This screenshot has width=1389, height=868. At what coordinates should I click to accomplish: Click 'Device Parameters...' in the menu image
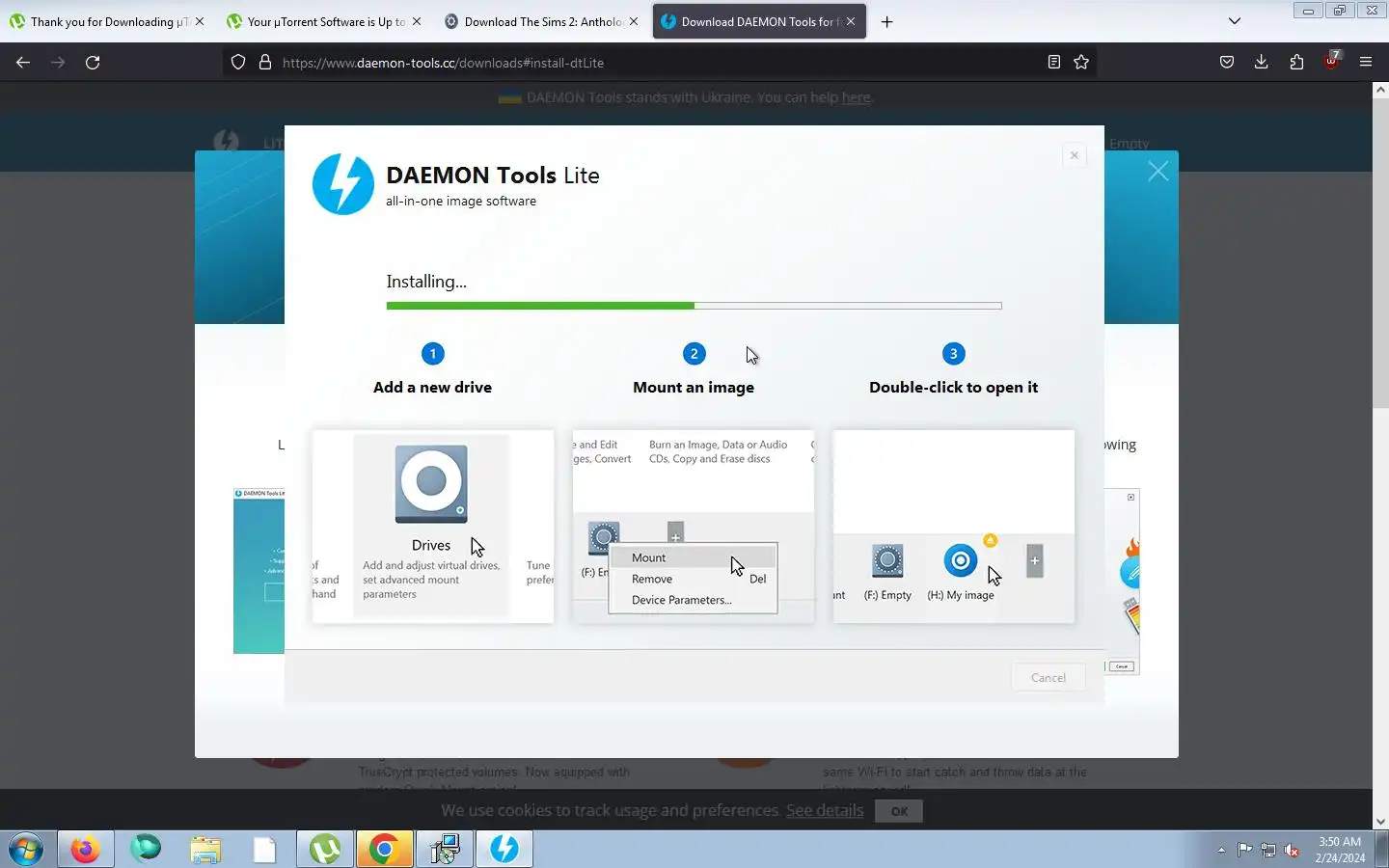pos(682,600)
